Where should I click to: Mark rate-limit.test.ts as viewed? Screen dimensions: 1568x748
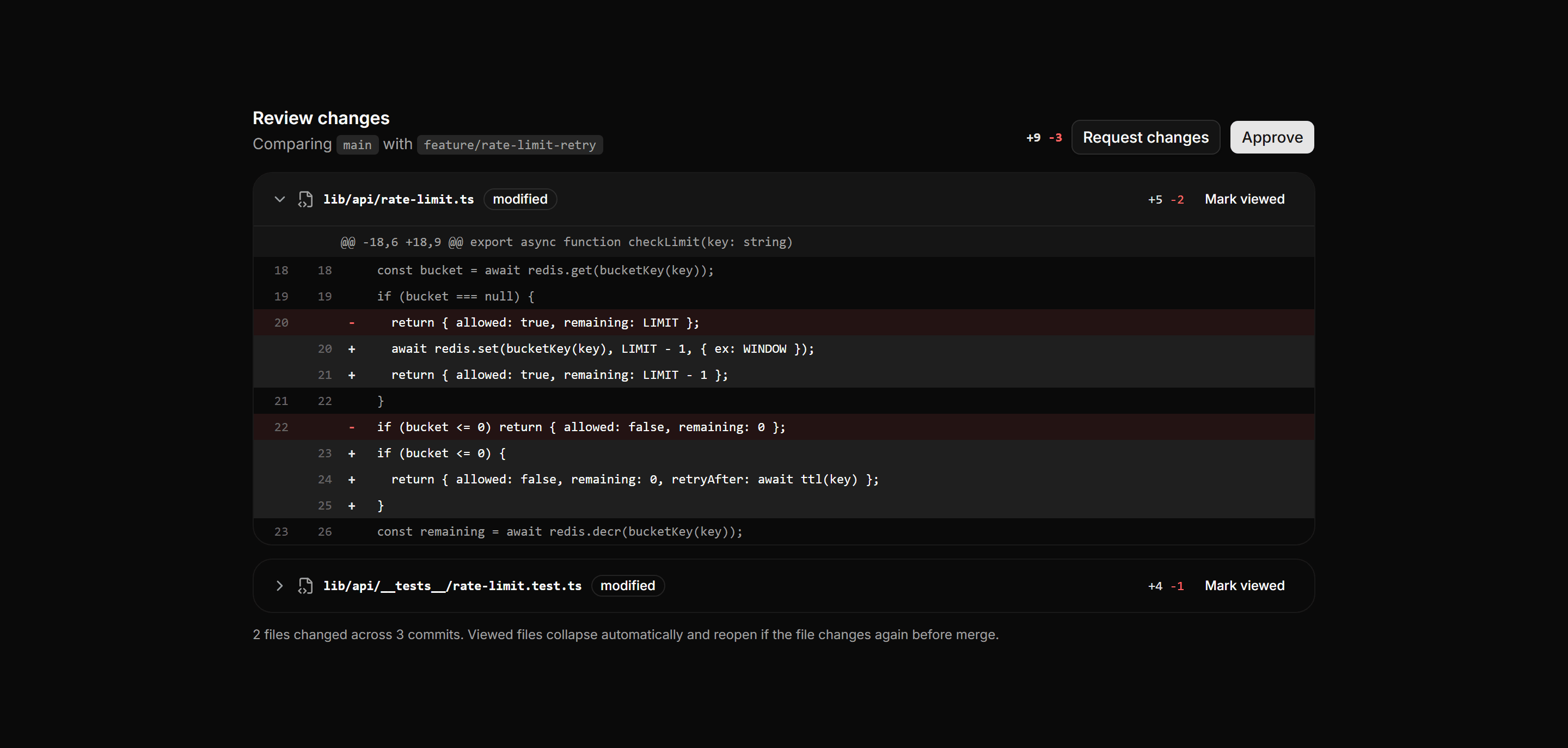click(1244, 585)
